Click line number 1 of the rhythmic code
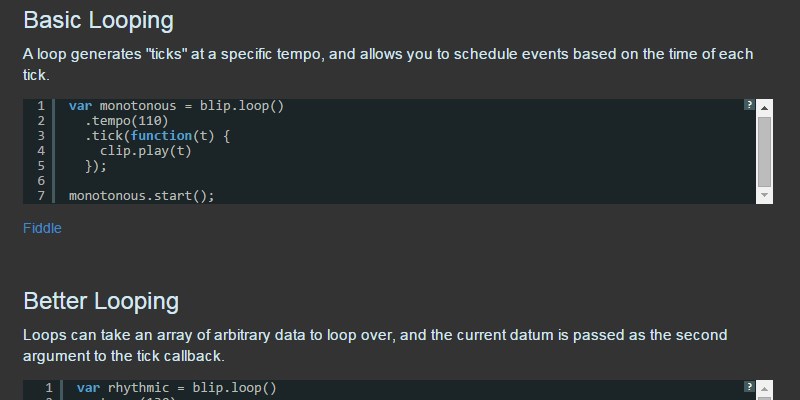The image size is (800, 400). tap(46, 387)
